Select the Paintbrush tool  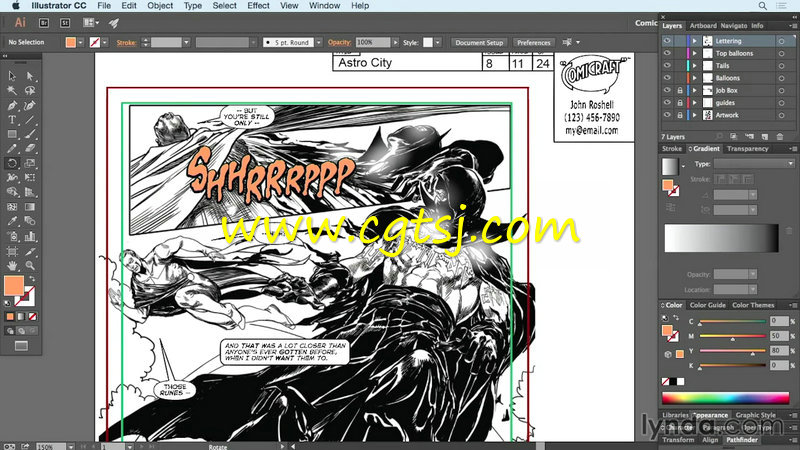point(30,134)
